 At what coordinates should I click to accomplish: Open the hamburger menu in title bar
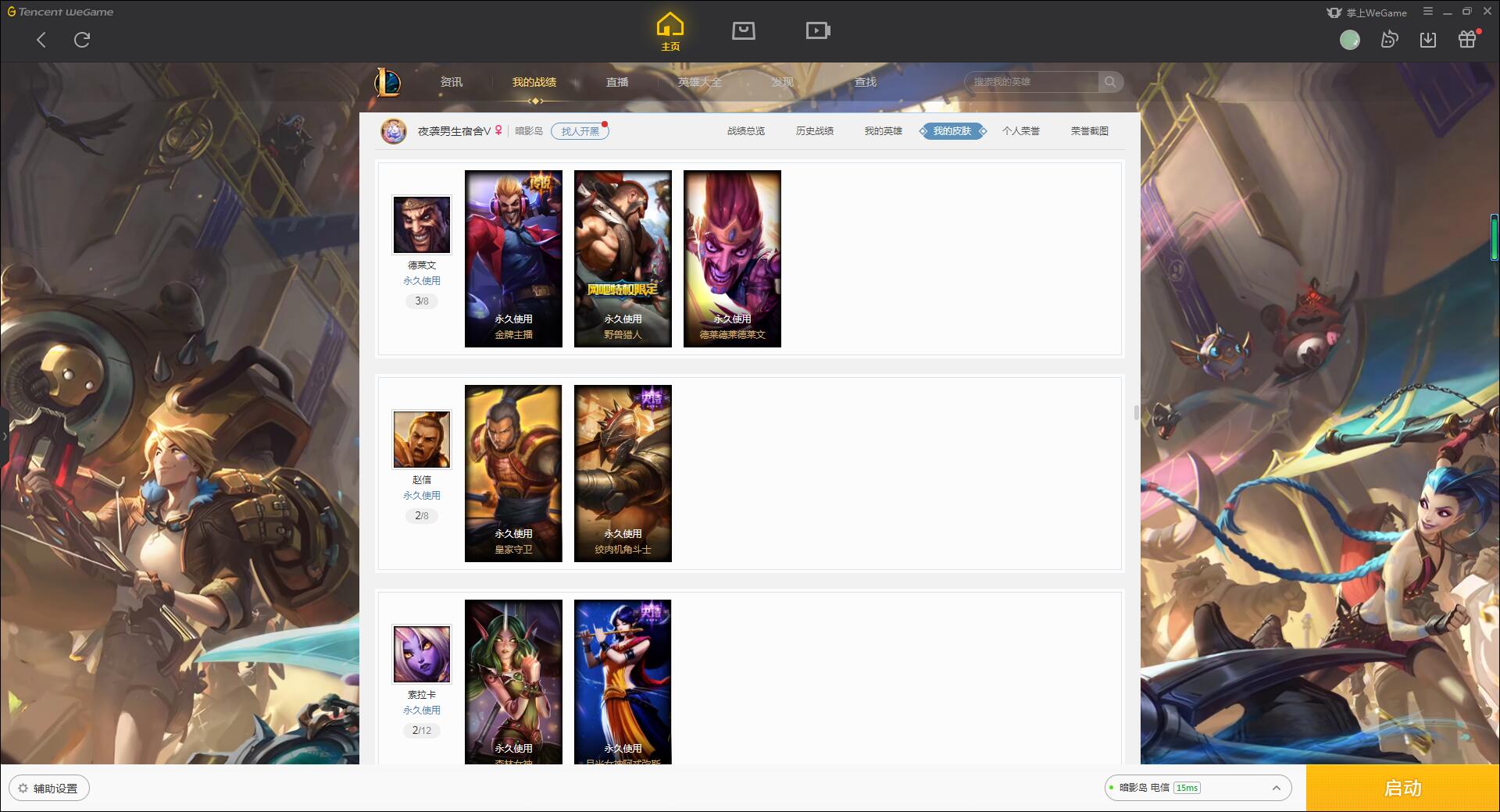[x=1428, y=12]
